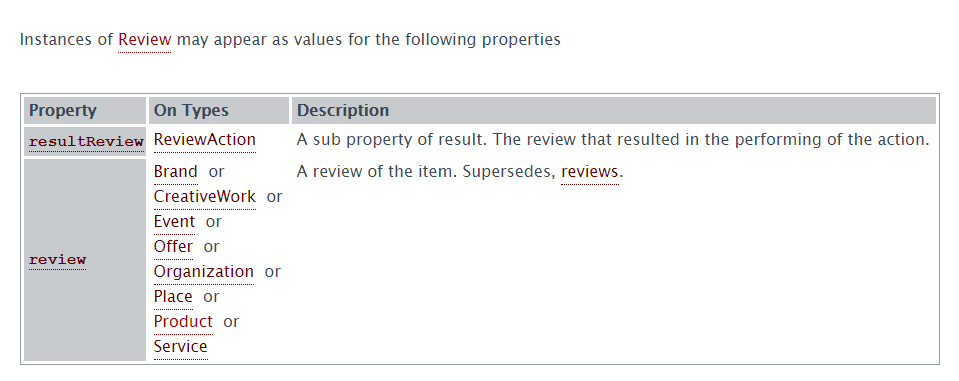Visit the Place type link
This screenshot has height=381, width=959.
[x=173, y=297]
